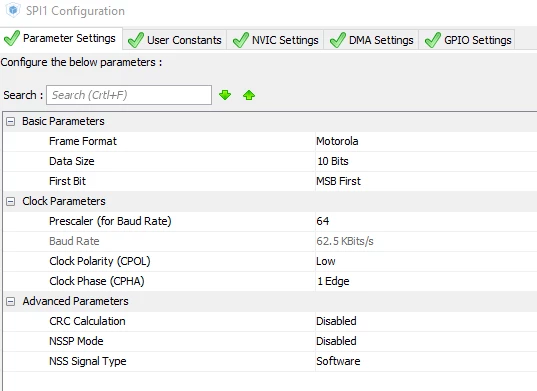
Task: Click the green up arrow search-previous icon
Action: pyautogui.click(x=249, y=95)
